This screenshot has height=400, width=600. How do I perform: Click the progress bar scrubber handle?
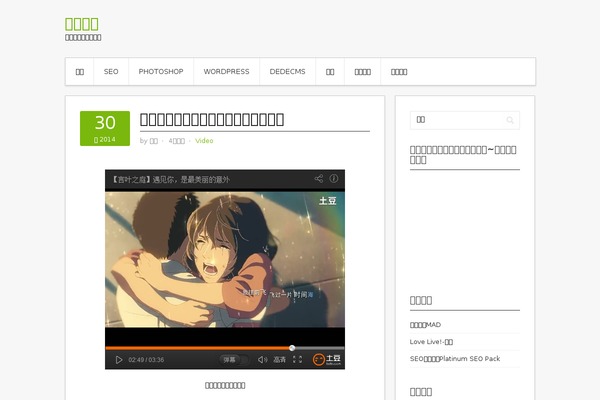pos(292,348)
